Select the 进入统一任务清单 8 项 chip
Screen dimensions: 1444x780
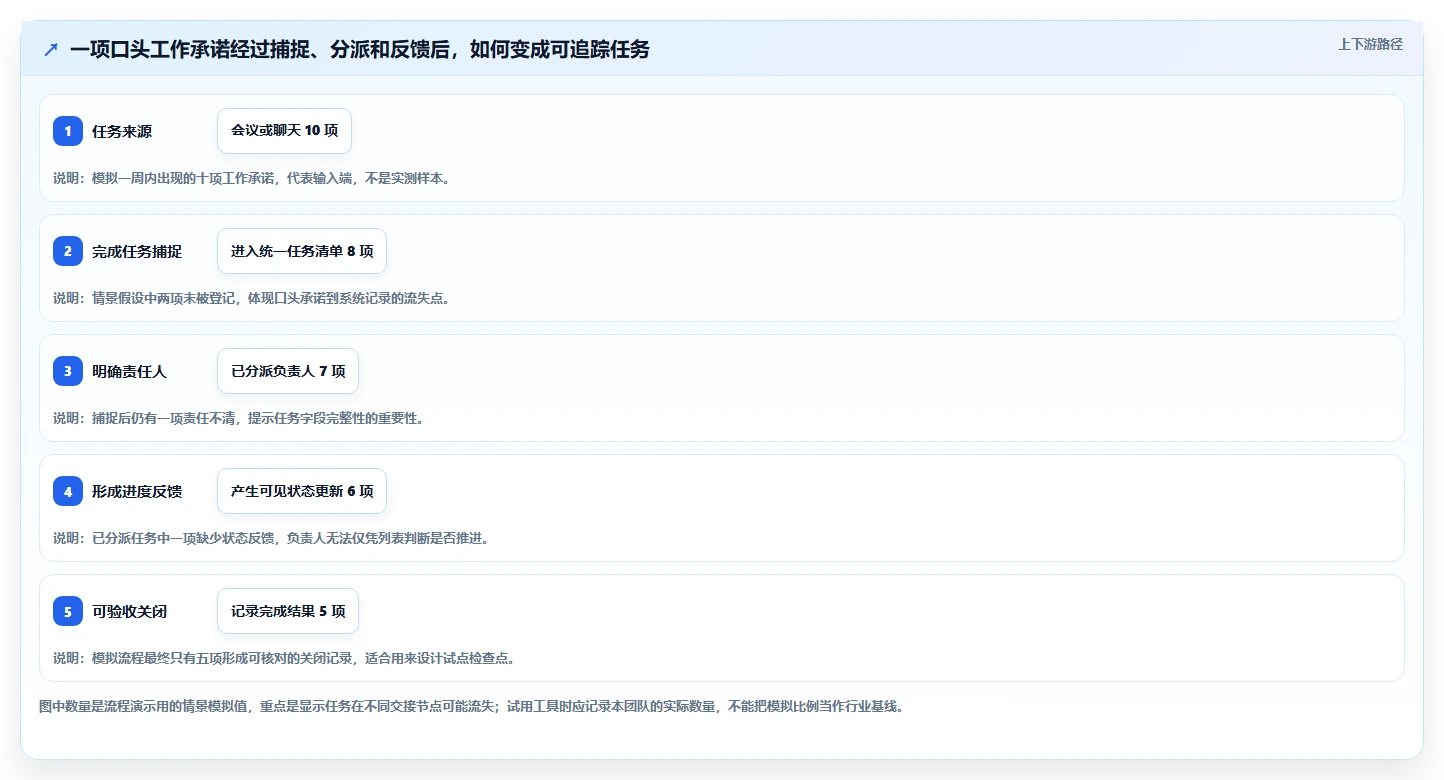click(302, 251)
